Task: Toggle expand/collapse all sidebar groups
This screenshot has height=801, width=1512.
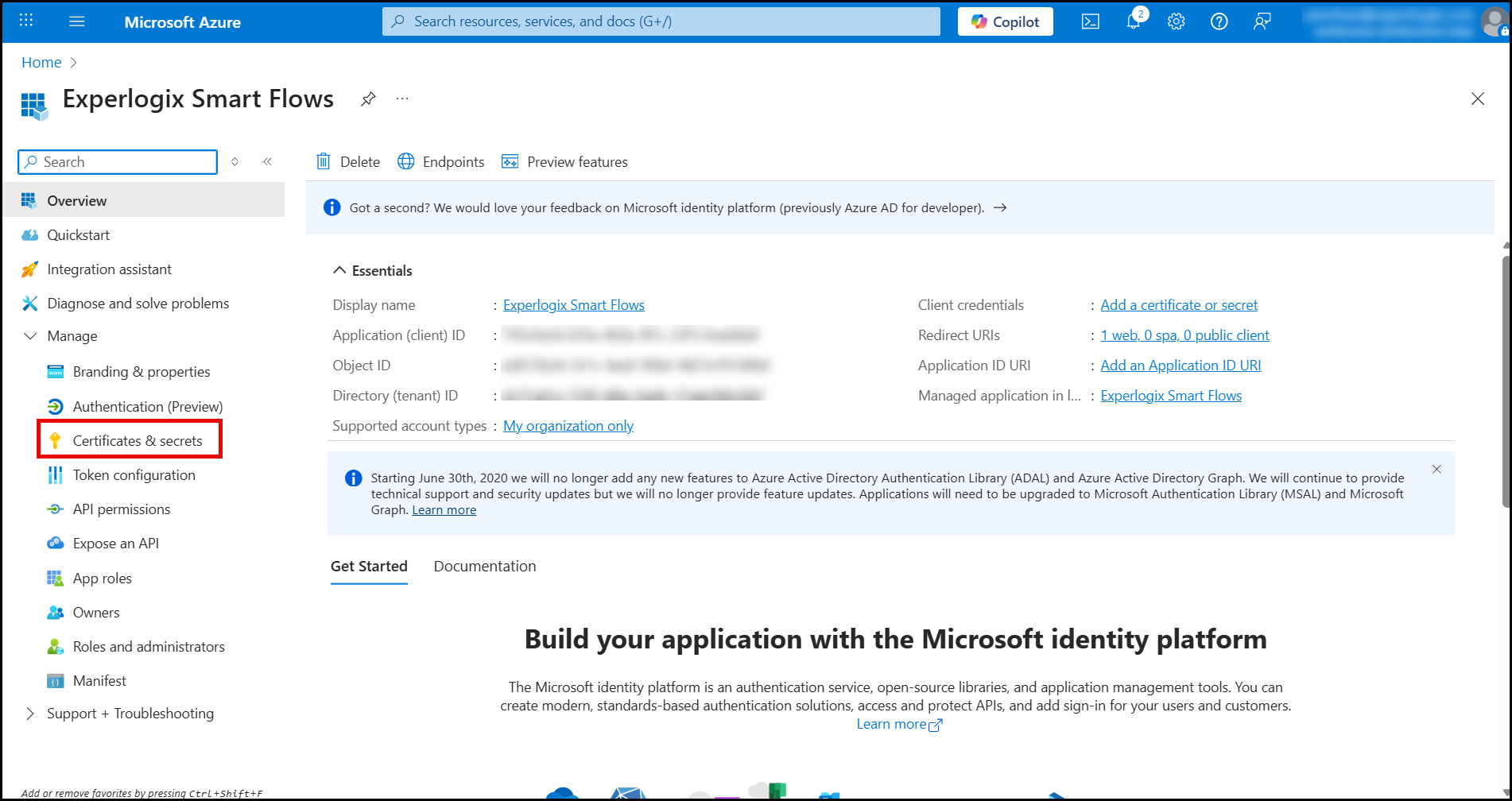Action: coord(235,162)
